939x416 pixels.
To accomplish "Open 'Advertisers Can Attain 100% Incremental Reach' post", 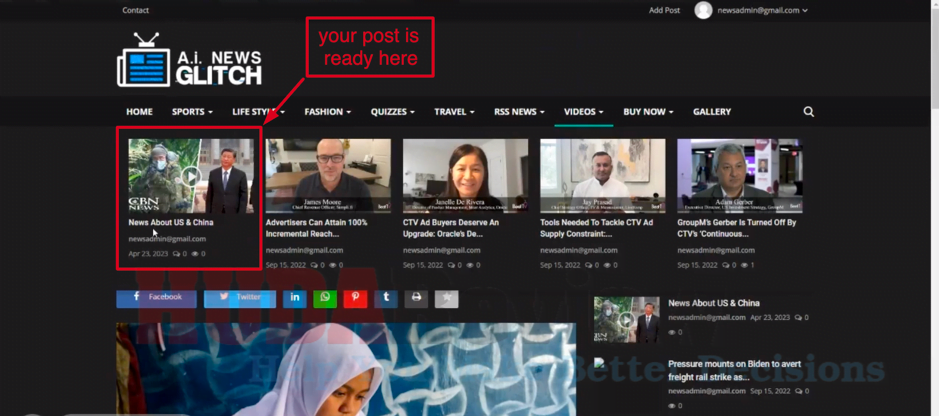I will (317, 228).
